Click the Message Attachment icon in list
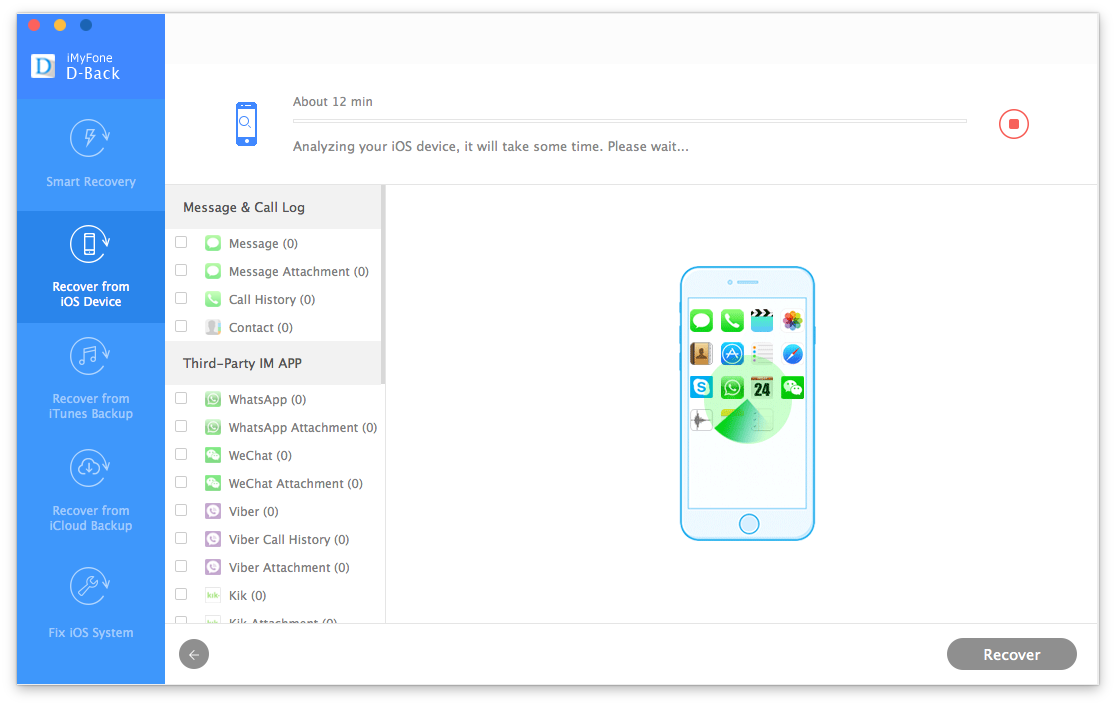This screenshot has height=706, width=1116. (213, 271)
